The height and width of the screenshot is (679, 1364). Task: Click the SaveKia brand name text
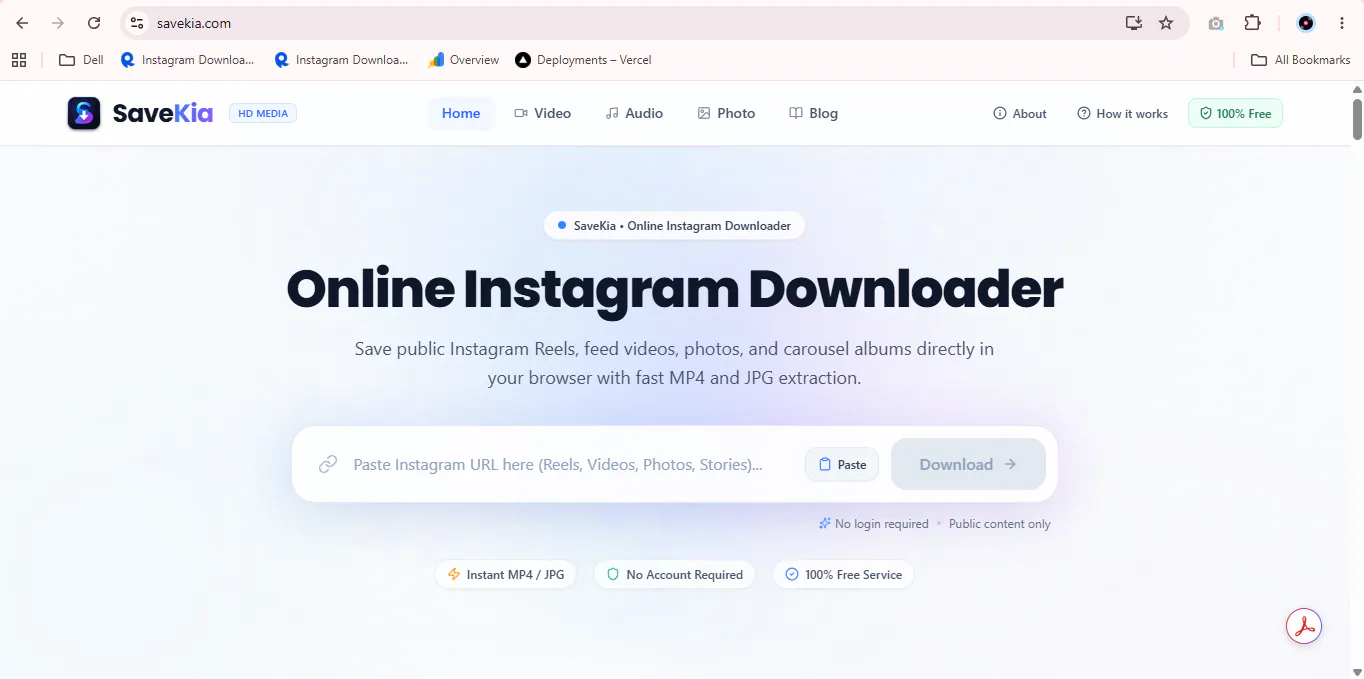(x=163, y=113)
